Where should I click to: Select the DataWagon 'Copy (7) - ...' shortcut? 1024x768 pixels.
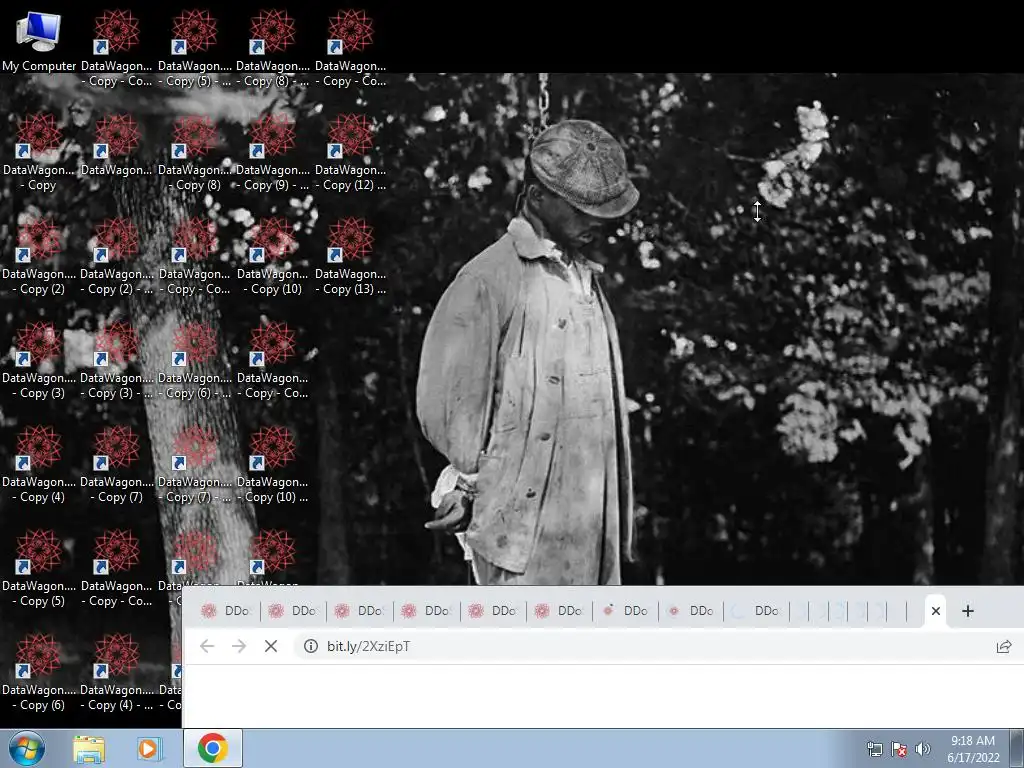195,465
